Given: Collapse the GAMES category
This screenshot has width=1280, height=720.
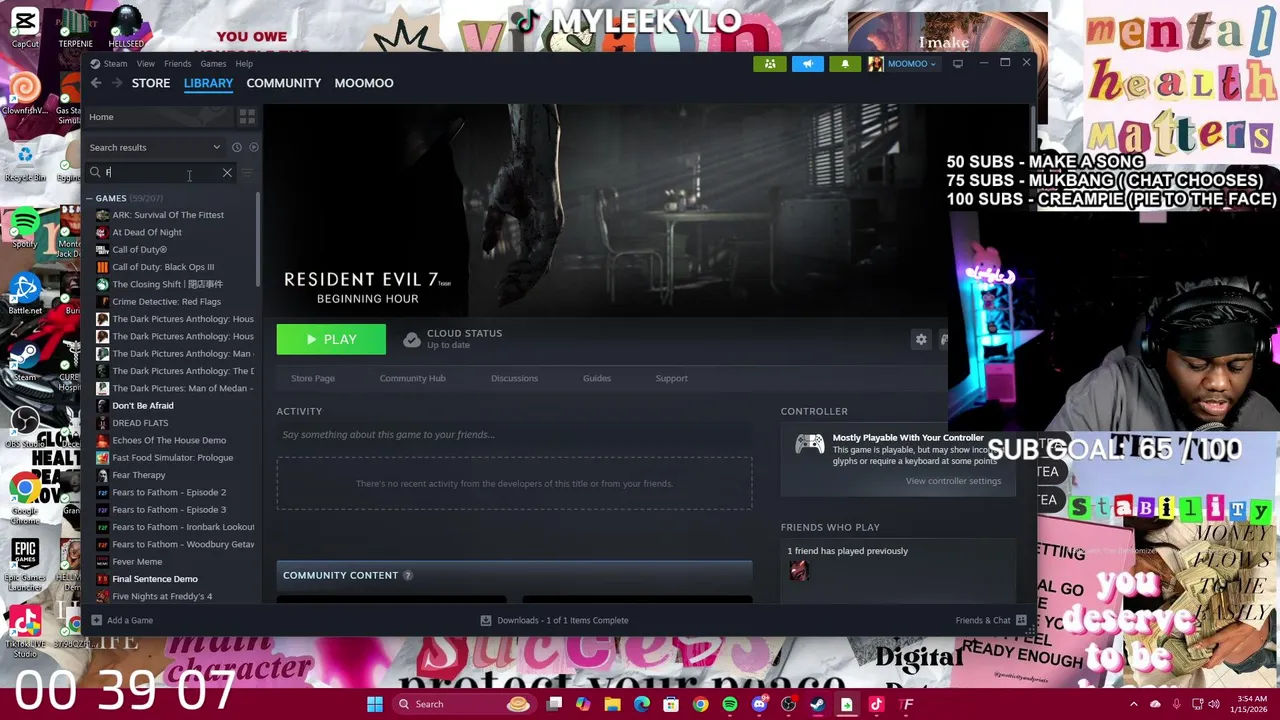Looking at the screenshot, I should tap(90, 198).
